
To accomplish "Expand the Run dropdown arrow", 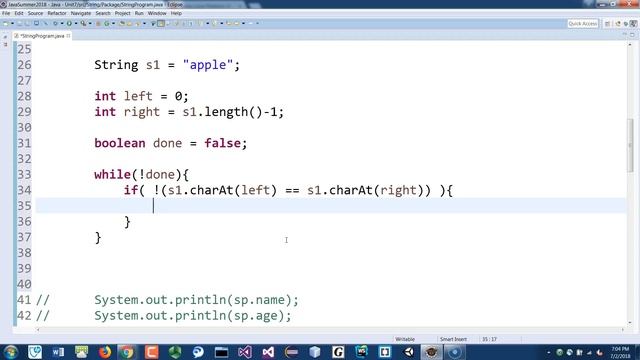I will pyautogui.click(x=76, y=24).
